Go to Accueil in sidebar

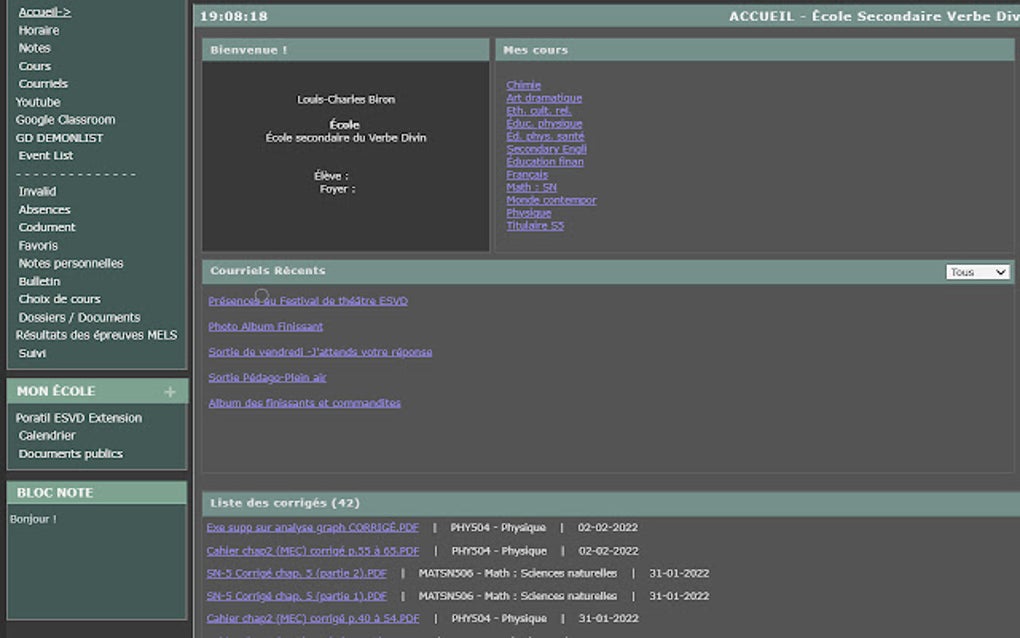pos(44,12)
